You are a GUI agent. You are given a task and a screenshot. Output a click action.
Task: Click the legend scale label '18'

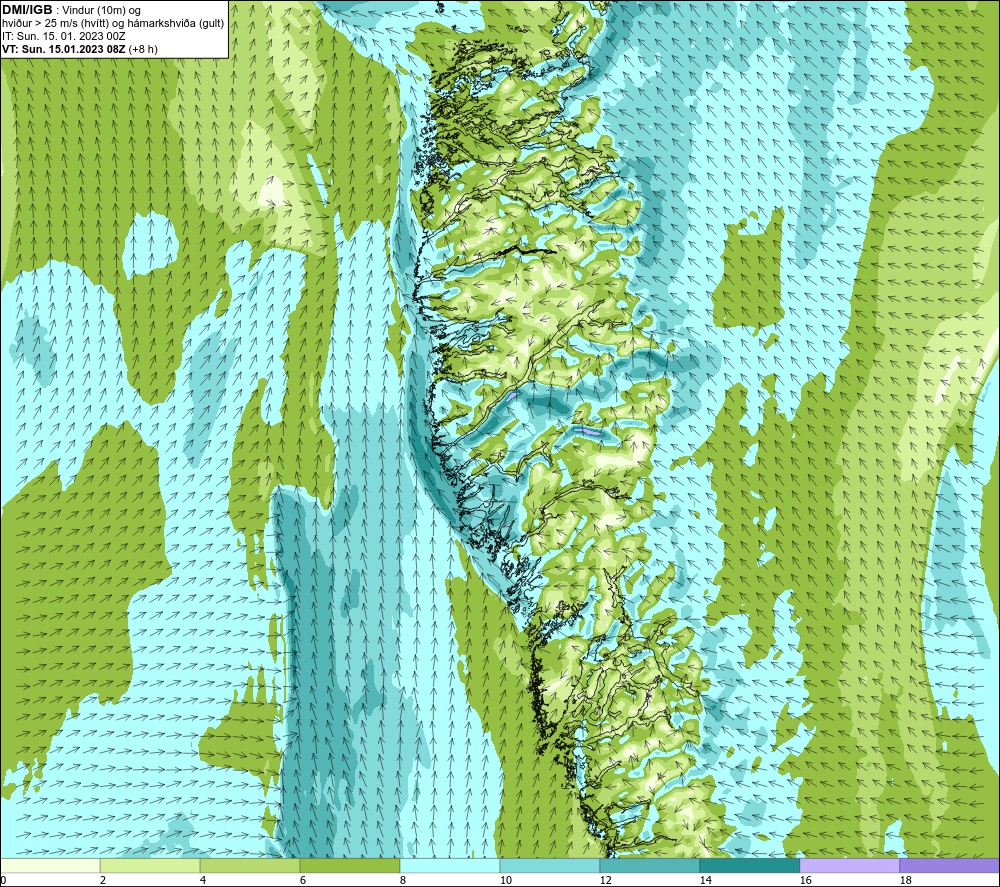click(x=905, y=881)
